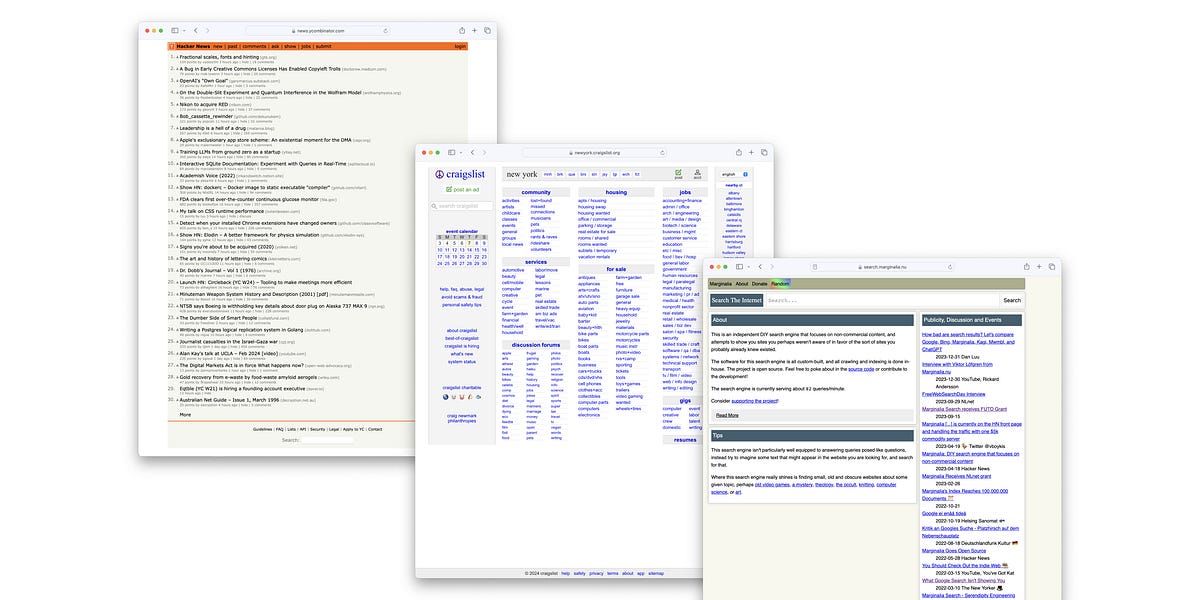Click 'post an ad' on craigslist

465,189
